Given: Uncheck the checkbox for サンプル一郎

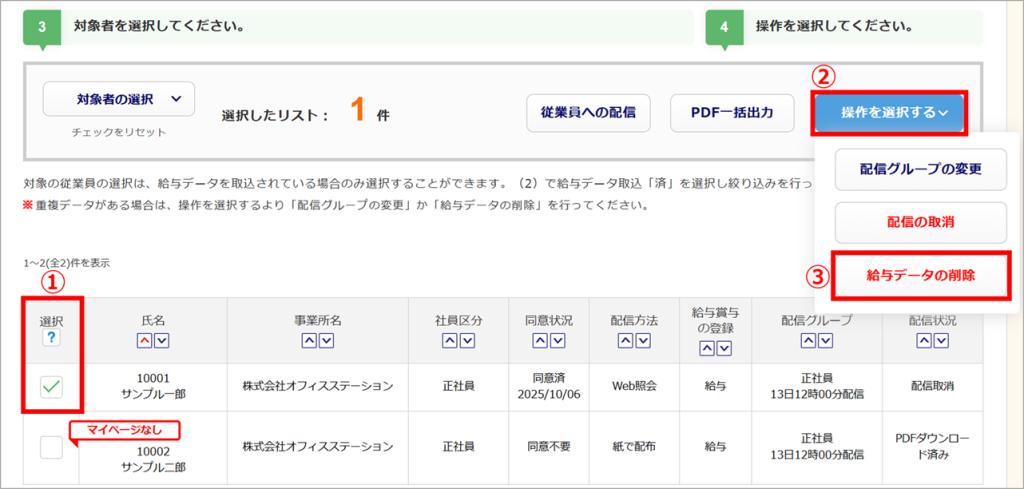Looking at the screenshot, I should coord(51,388).
